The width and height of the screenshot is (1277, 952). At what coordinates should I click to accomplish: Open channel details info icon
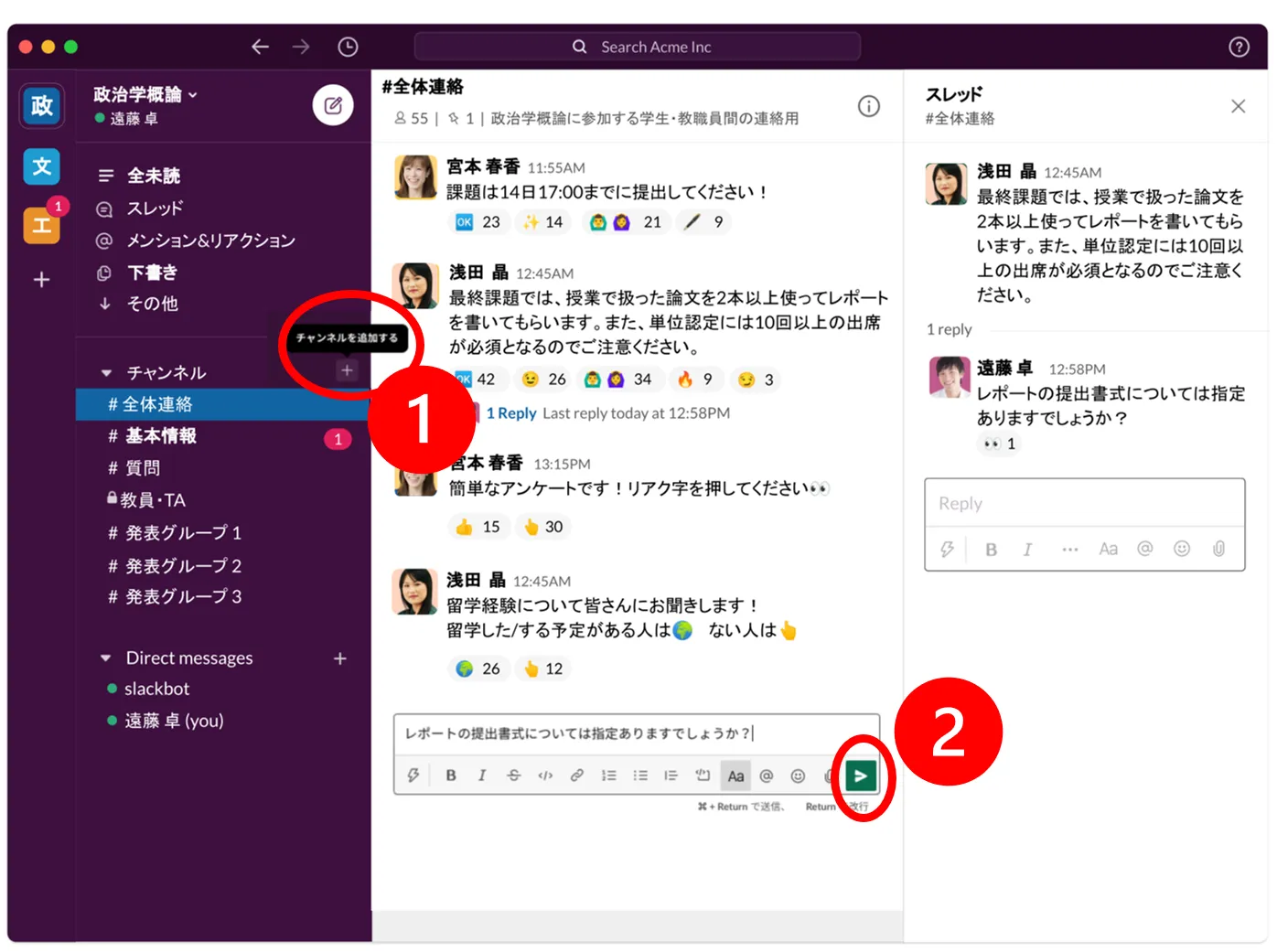(x=868, y=106)
